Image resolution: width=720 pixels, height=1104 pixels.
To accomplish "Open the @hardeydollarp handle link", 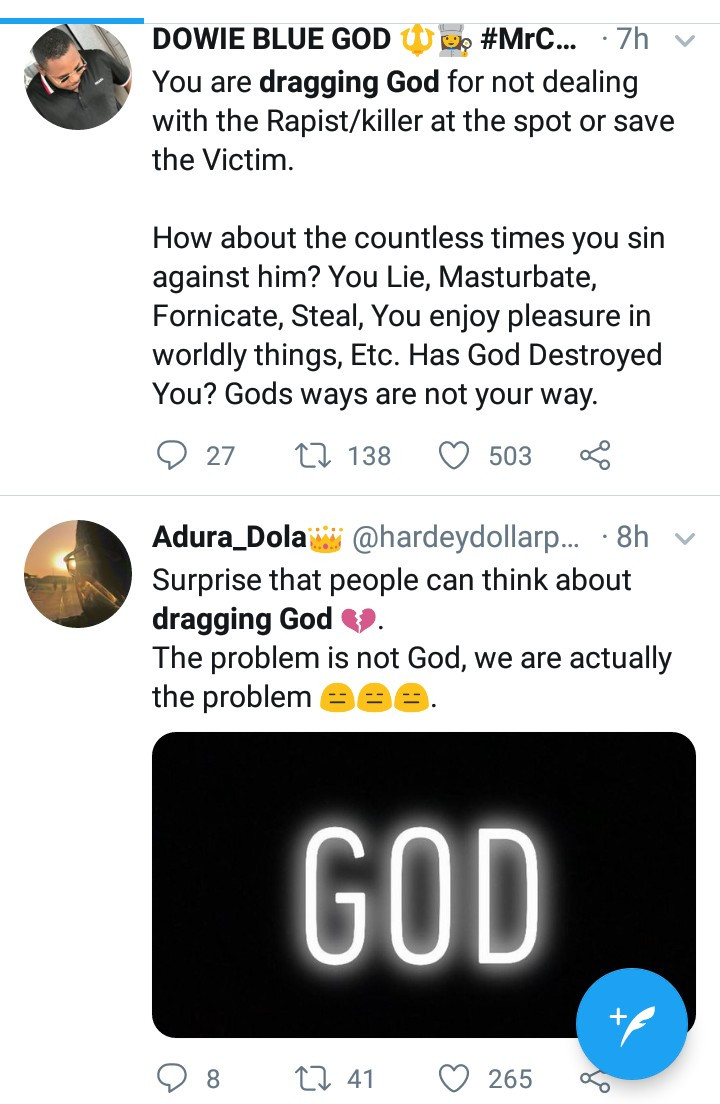I will click(465, 538).
